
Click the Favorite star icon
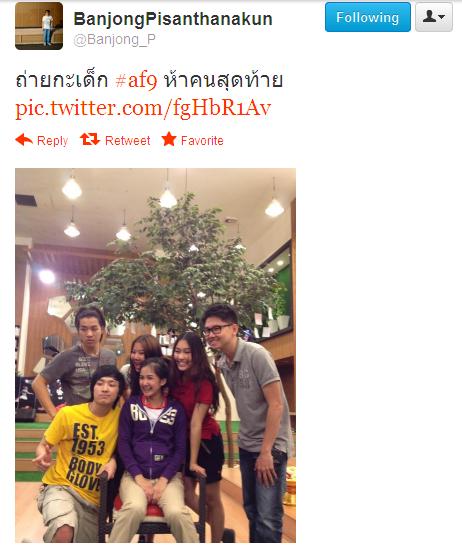(169, 139)
